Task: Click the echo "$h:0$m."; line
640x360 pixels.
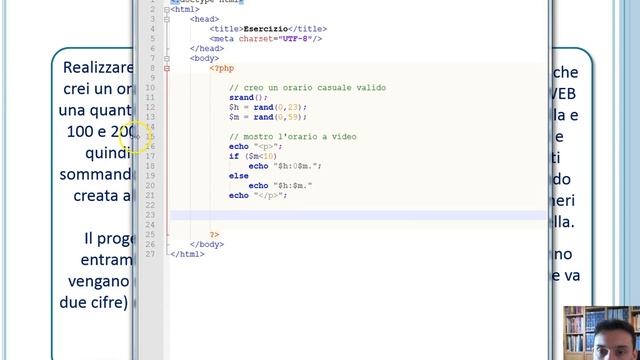Action: (x=285, y=166)
